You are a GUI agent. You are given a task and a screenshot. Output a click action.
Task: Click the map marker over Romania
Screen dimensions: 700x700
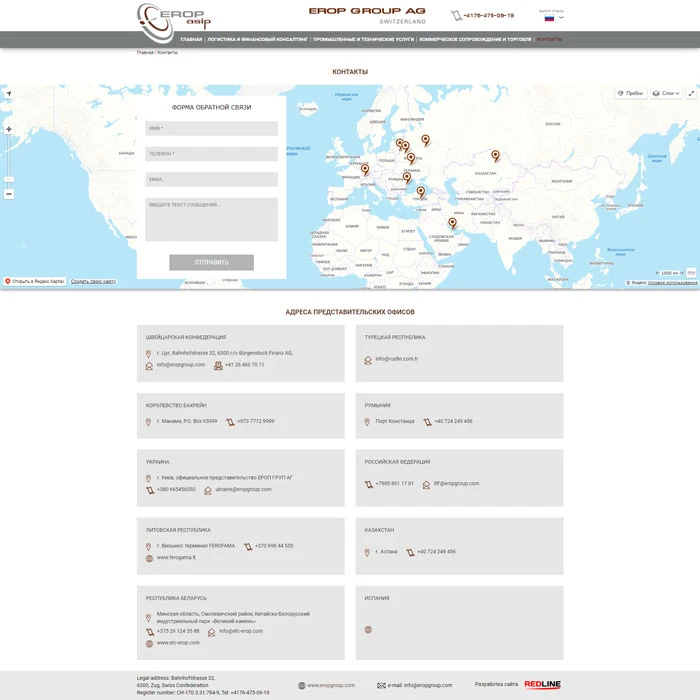[407, 177]
